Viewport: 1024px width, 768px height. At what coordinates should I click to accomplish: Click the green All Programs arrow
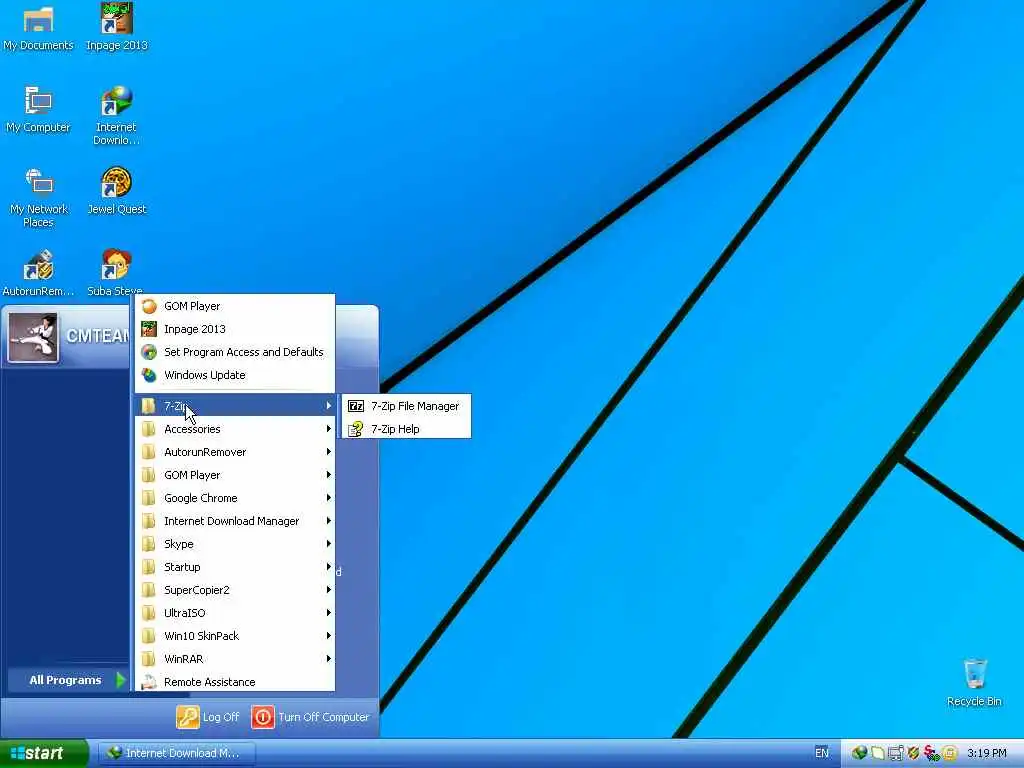(121, 680)
